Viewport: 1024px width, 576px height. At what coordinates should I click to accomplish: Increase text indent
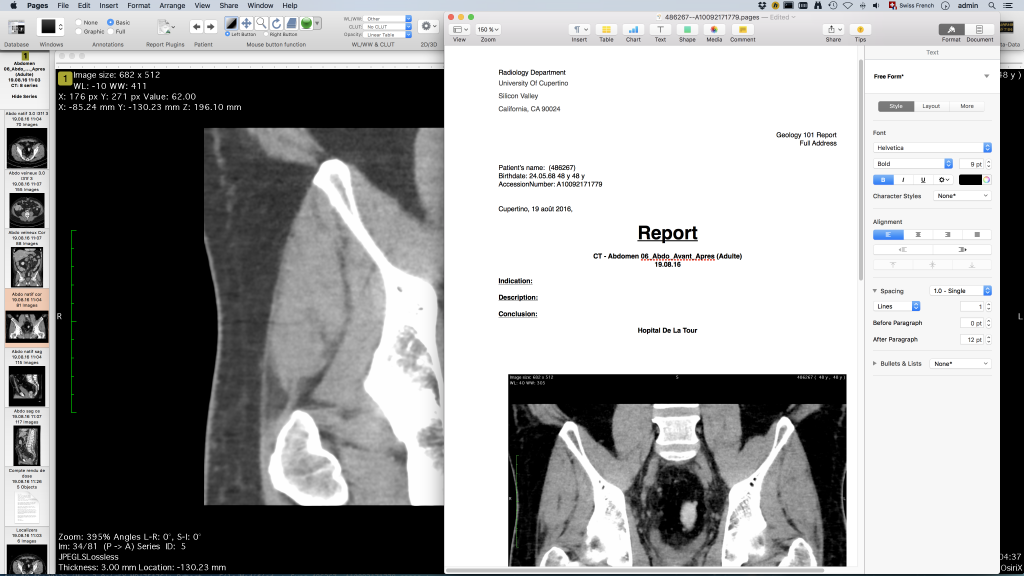coord(962,249)
